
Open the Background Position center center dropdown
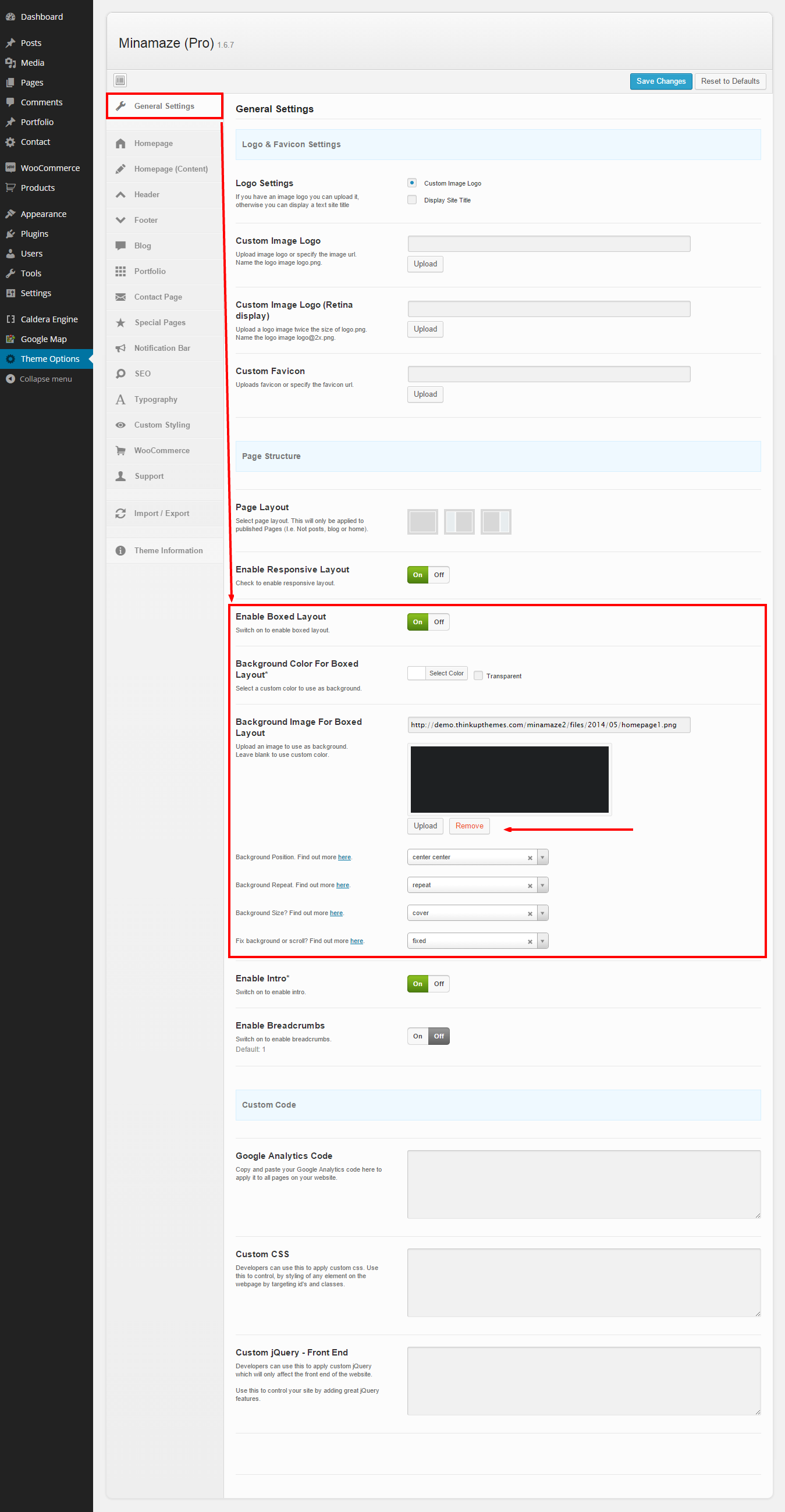[478, 857]
